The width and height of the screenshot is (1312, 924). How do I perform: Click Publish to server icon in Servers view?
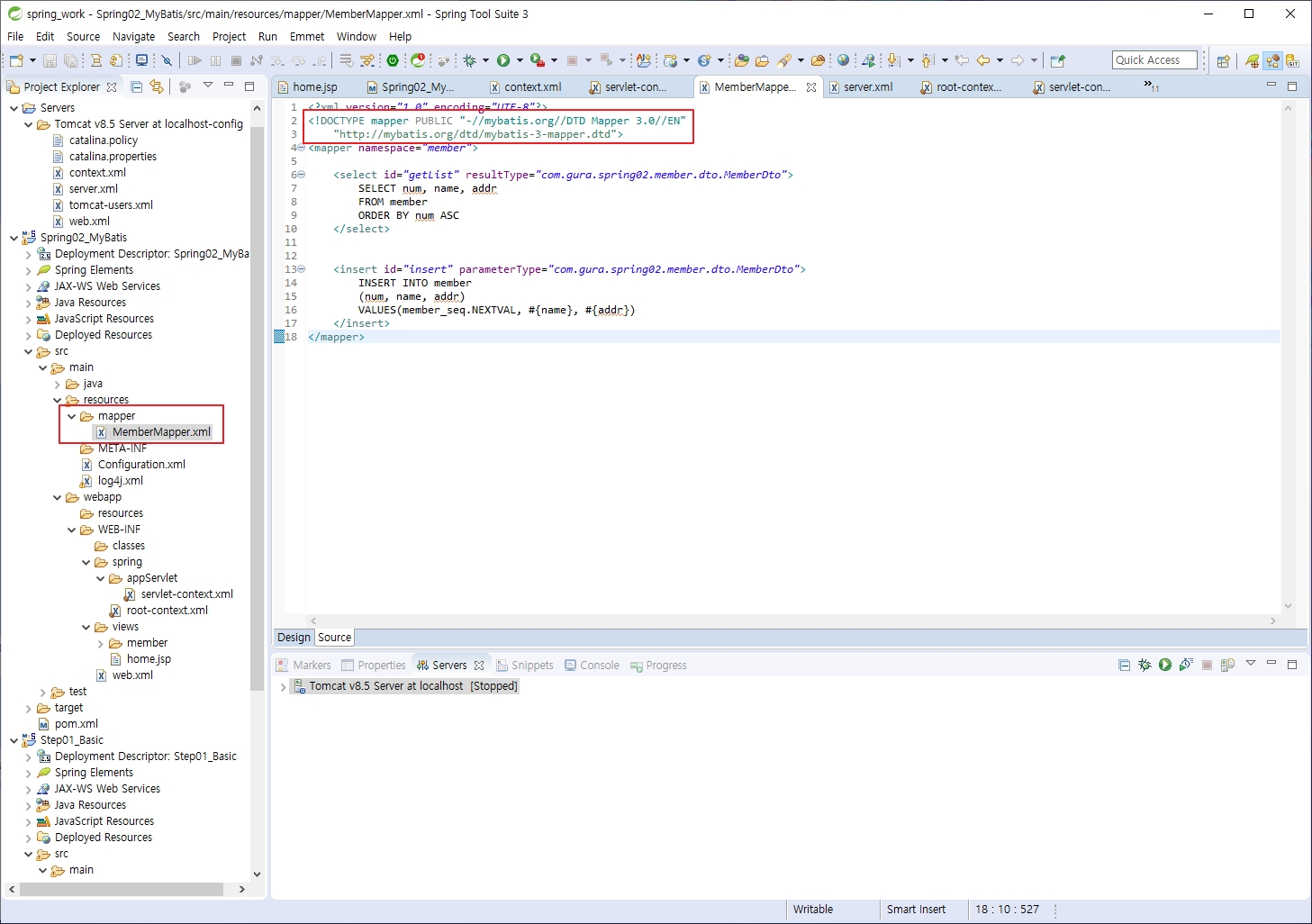(x=1227, y=666)
